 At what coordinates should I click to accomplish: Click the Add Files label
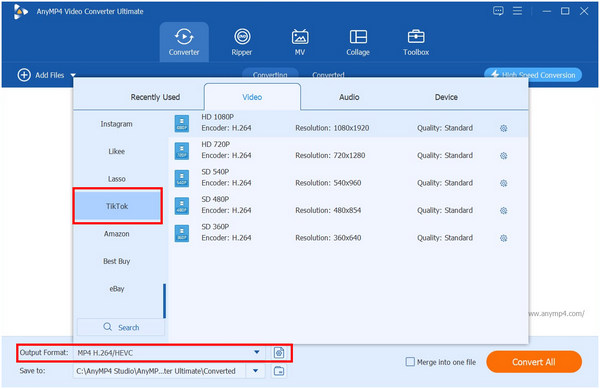click(x=50, y=75)
